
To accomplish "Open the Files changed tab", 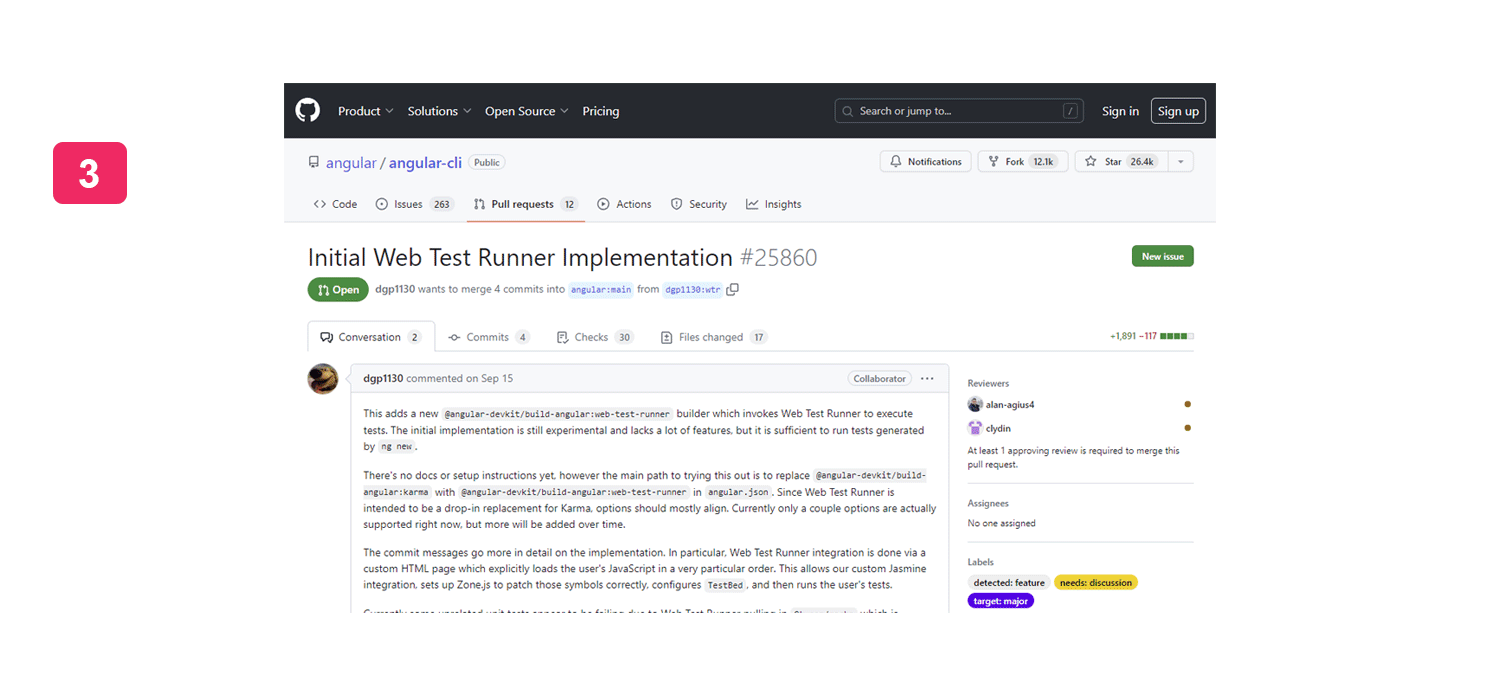I will [x=714, y=337].
